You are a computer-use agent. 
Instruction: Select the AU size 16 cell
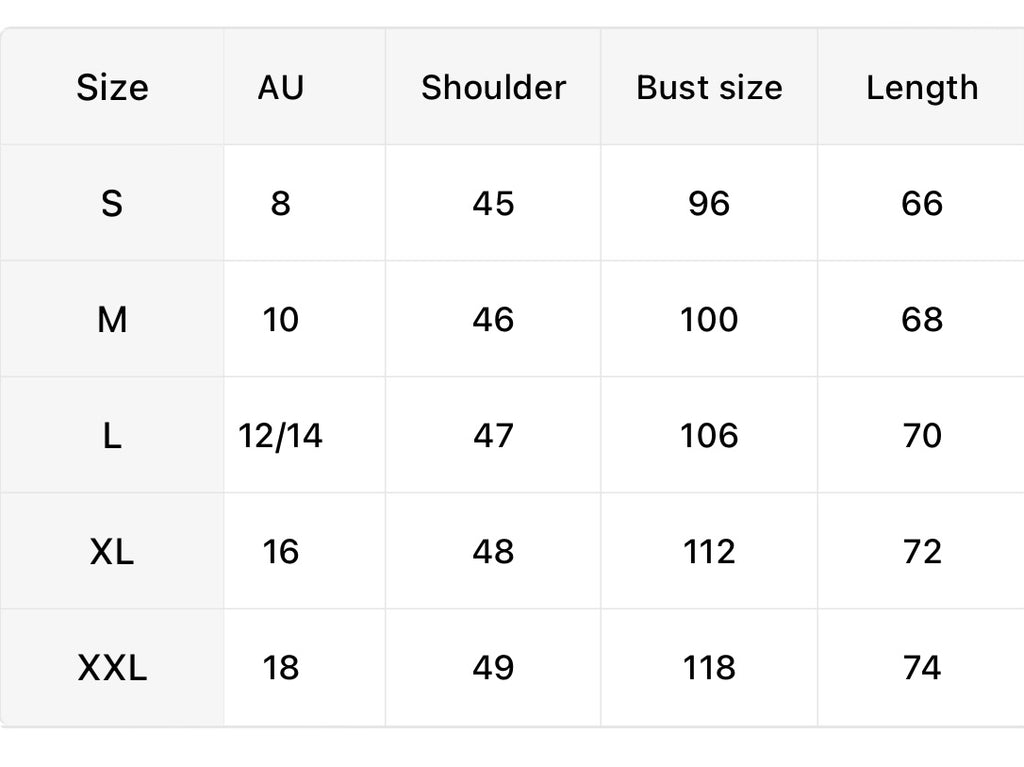281,552
